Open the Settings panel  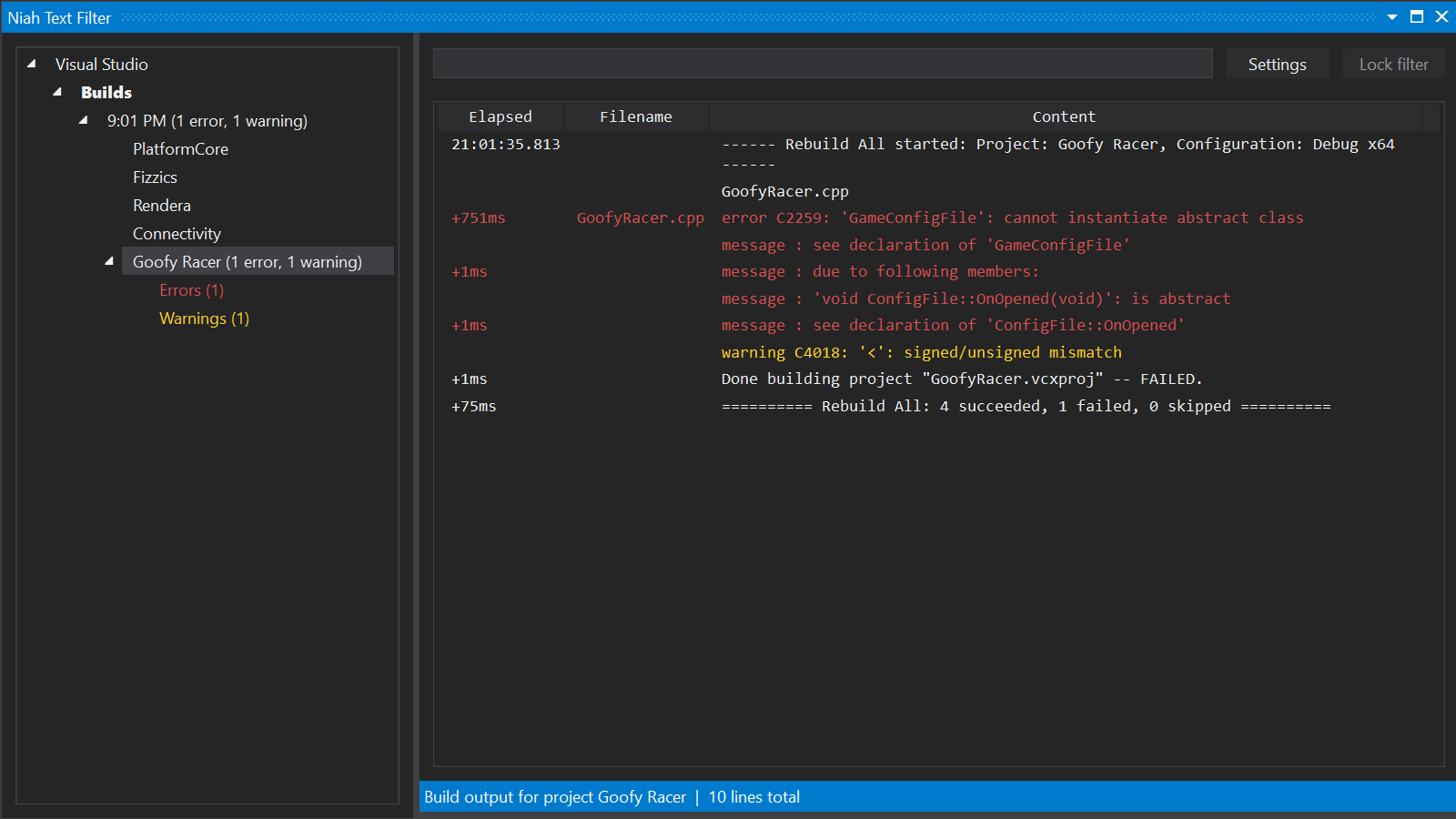click(x=1277, y=64)
